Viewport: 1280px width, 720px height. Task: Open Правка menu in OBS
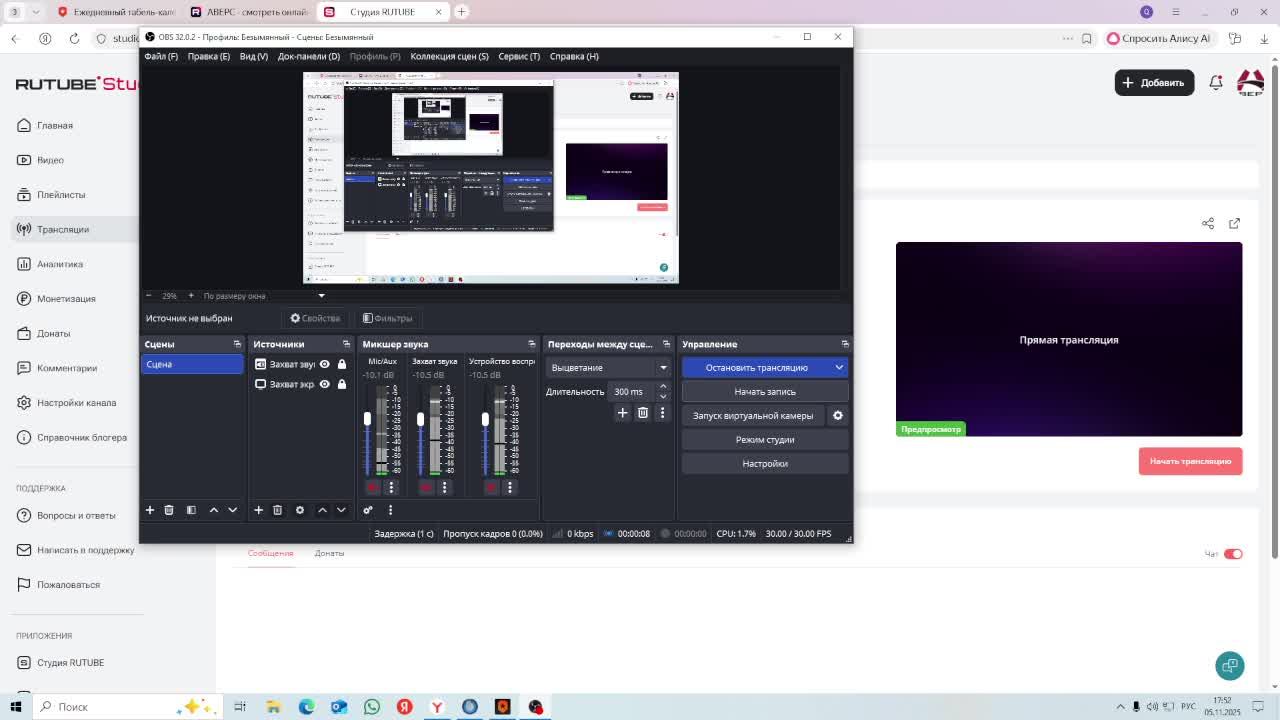pyautogui.click(x=209, y=56)
